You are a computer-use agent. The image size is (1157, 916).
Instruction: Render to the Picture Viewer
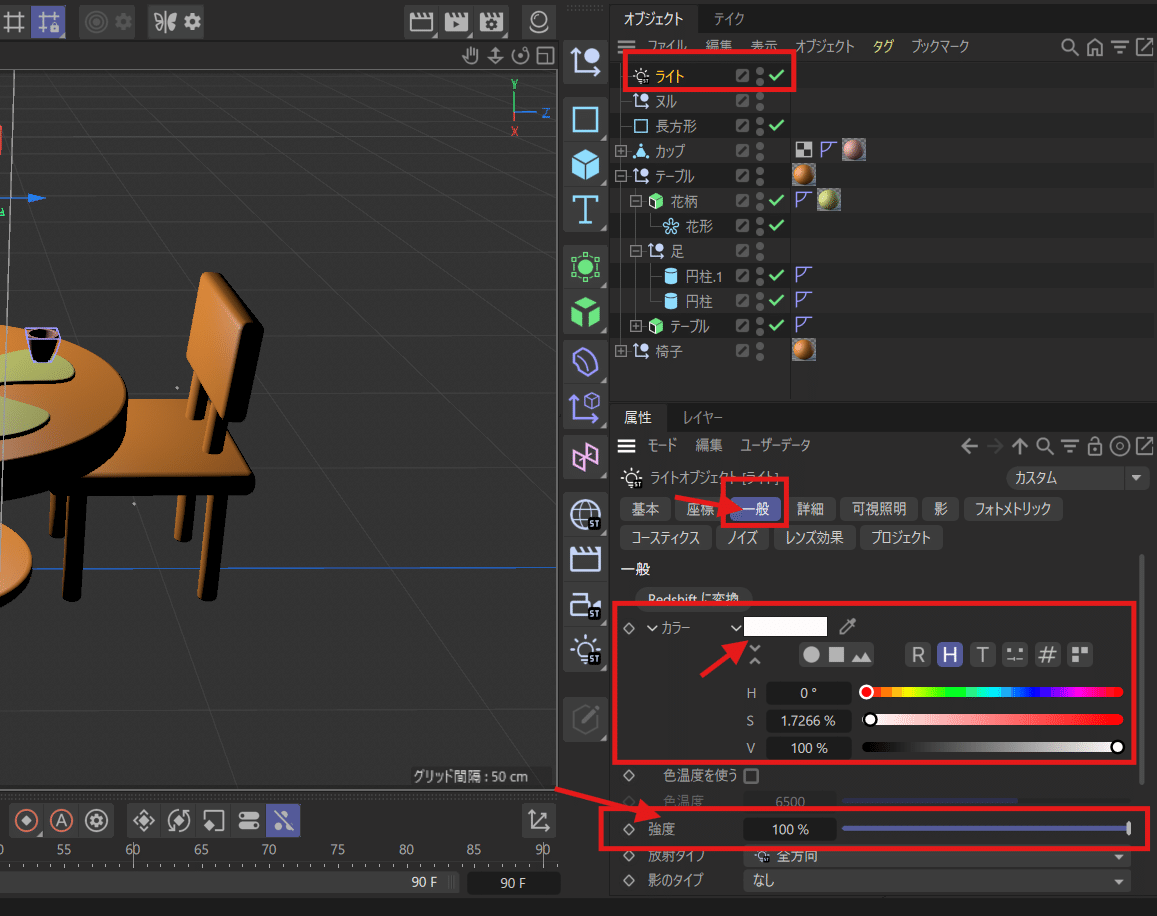click(x=458, y=22)
